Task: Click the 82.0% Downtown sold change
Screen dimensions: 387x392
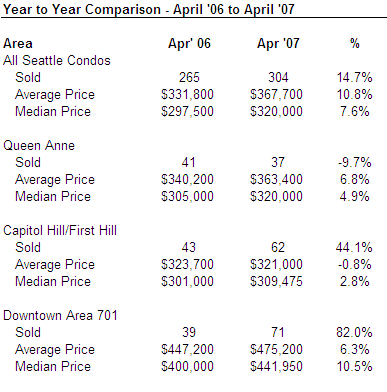Action: [x=354, y=333]
